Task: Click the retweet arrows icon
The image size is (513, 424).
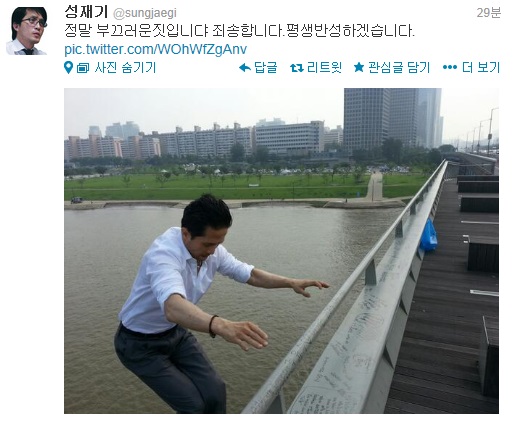Action: click(297, 68)
